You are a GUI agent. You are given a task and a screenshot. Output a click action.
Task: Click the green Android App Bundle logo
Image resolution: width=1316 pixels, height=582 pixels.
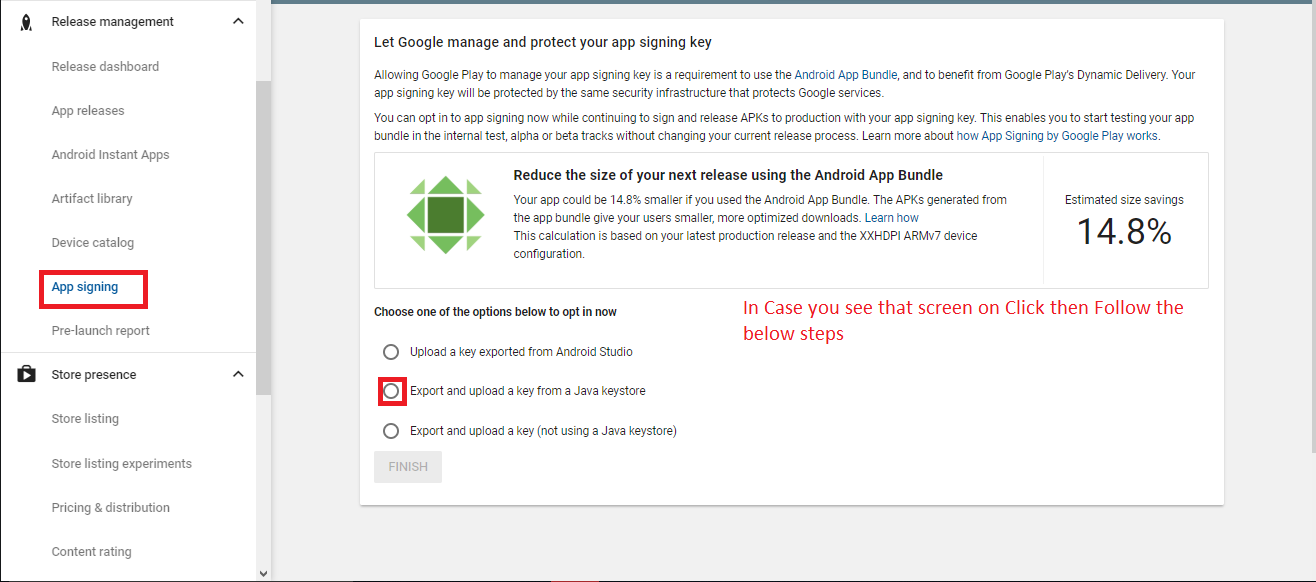pyautogui.click(x=445, y=215)
